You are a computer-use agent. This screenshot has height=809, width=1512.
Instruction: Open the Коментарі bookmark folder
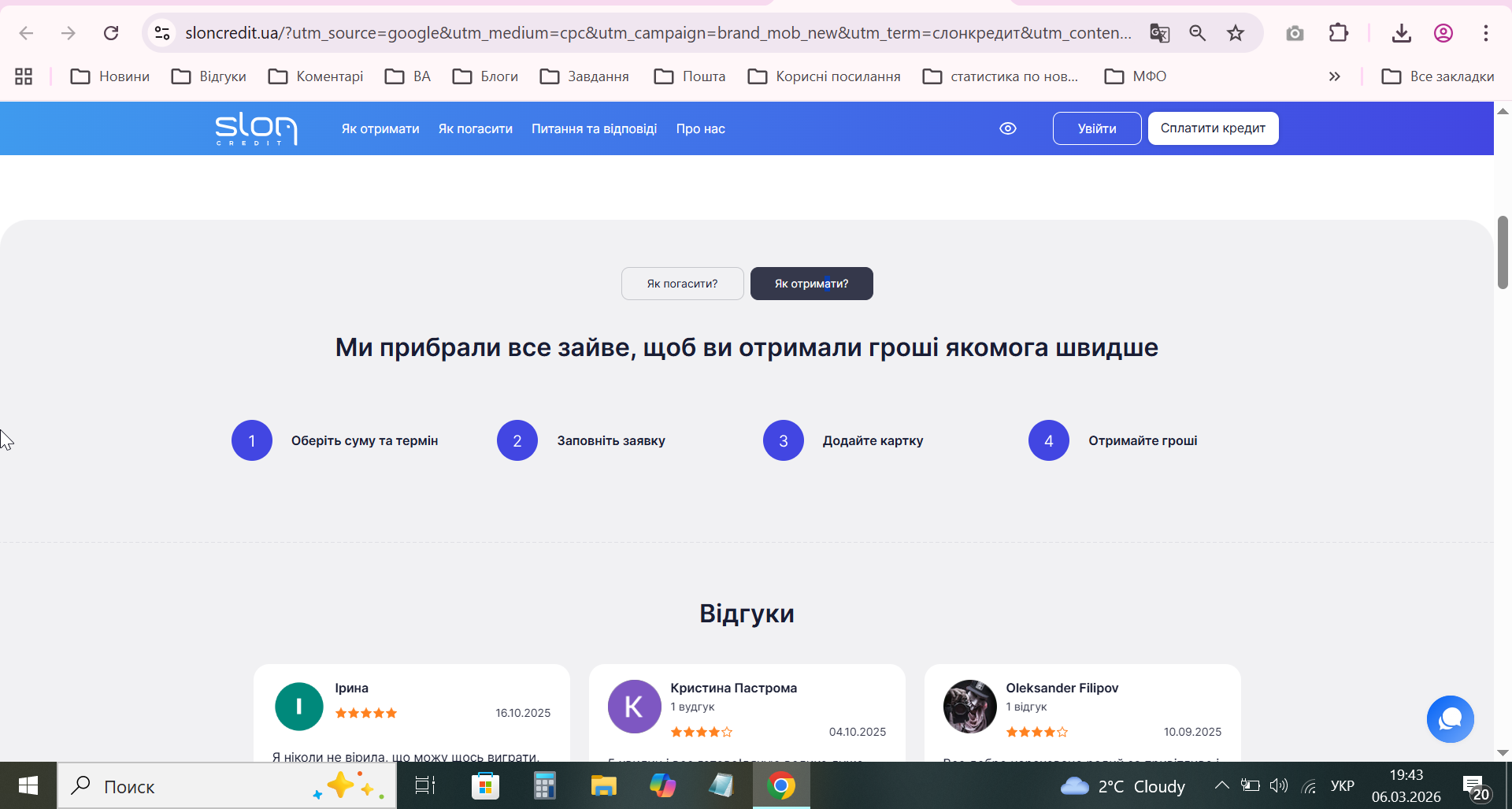click(x=316, y=76)
